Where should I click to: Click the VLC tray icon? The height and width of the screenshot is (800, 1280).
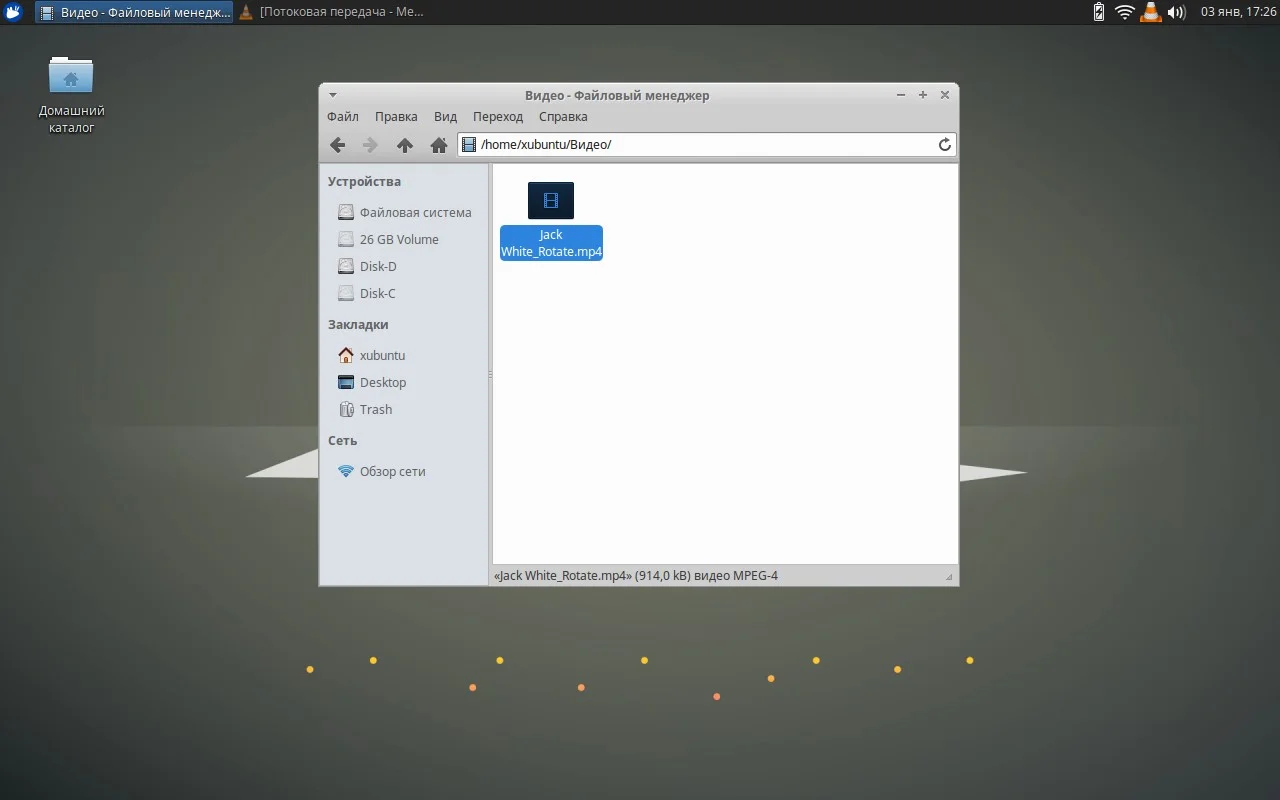[x=1151, y=12]
